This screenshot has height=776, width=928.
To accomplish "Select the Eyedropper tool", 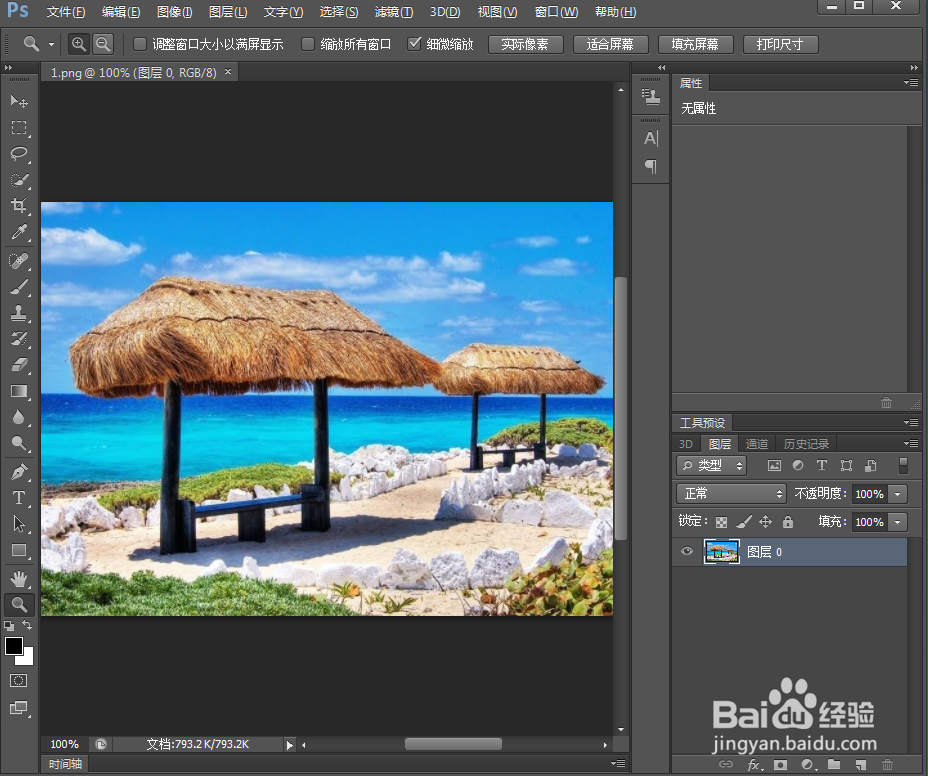I will pos(19,232).
